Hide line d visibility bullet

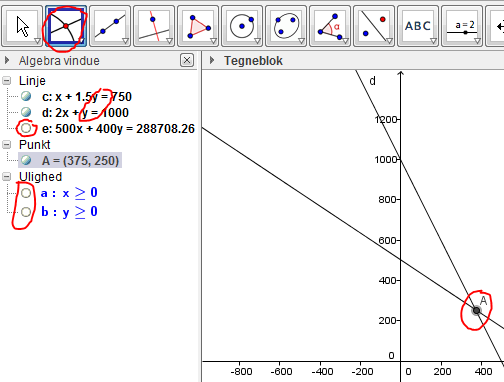[x=26, y=112]
